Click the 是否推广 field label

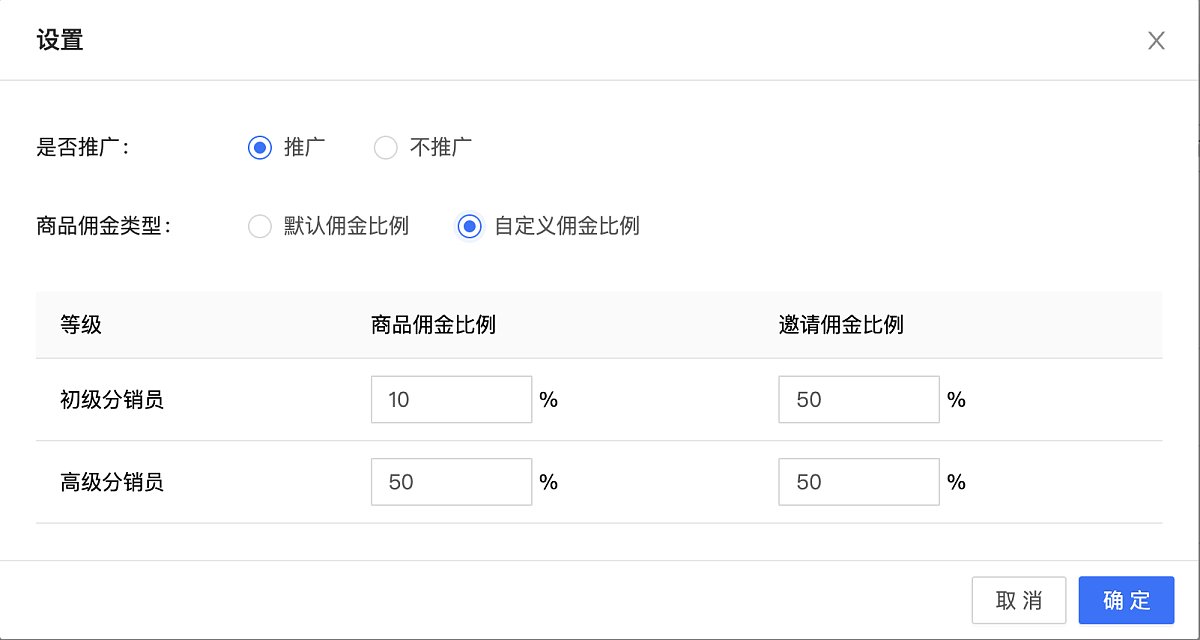click(x=83, y=148)
